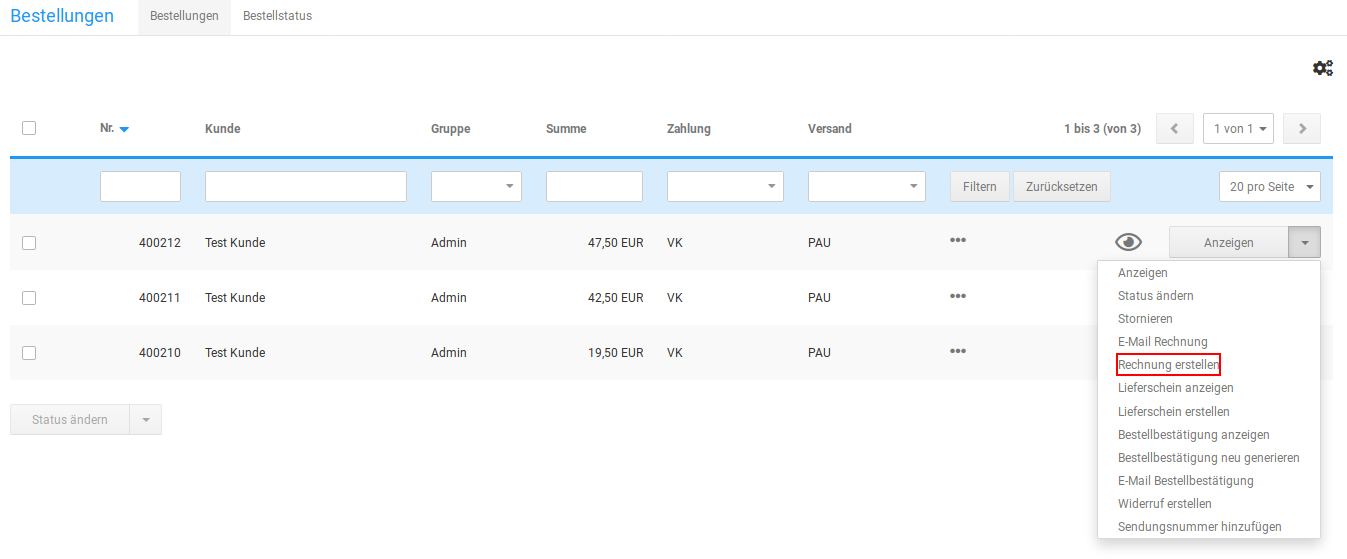Image resolution: width=1347 pixels, height=559 pixels.
Task: Click the Kunde filter text field
Action: [x=305, y=187]
